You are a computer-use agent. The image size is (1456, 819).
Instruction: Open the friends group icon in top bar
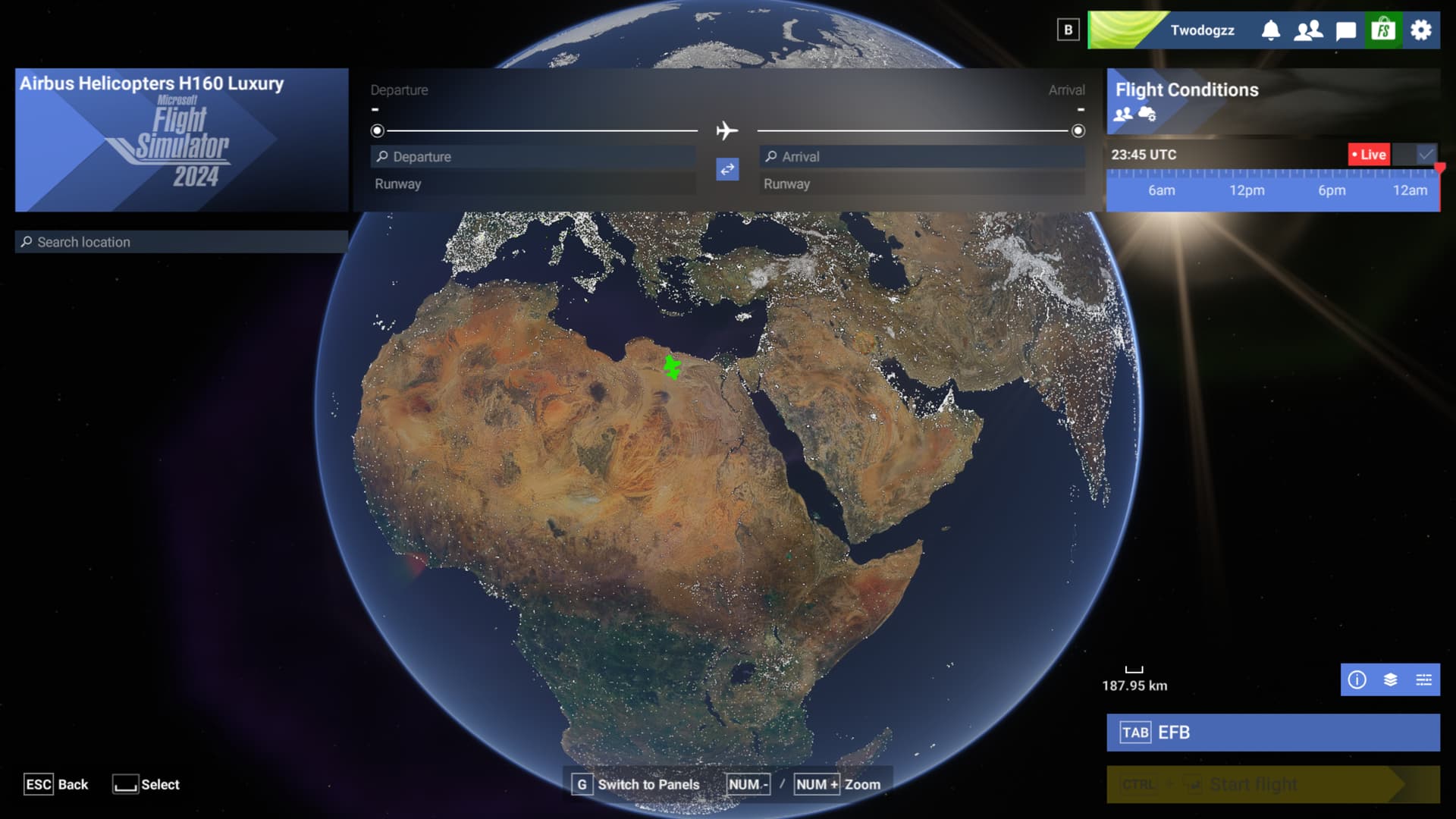[1308, 30]
